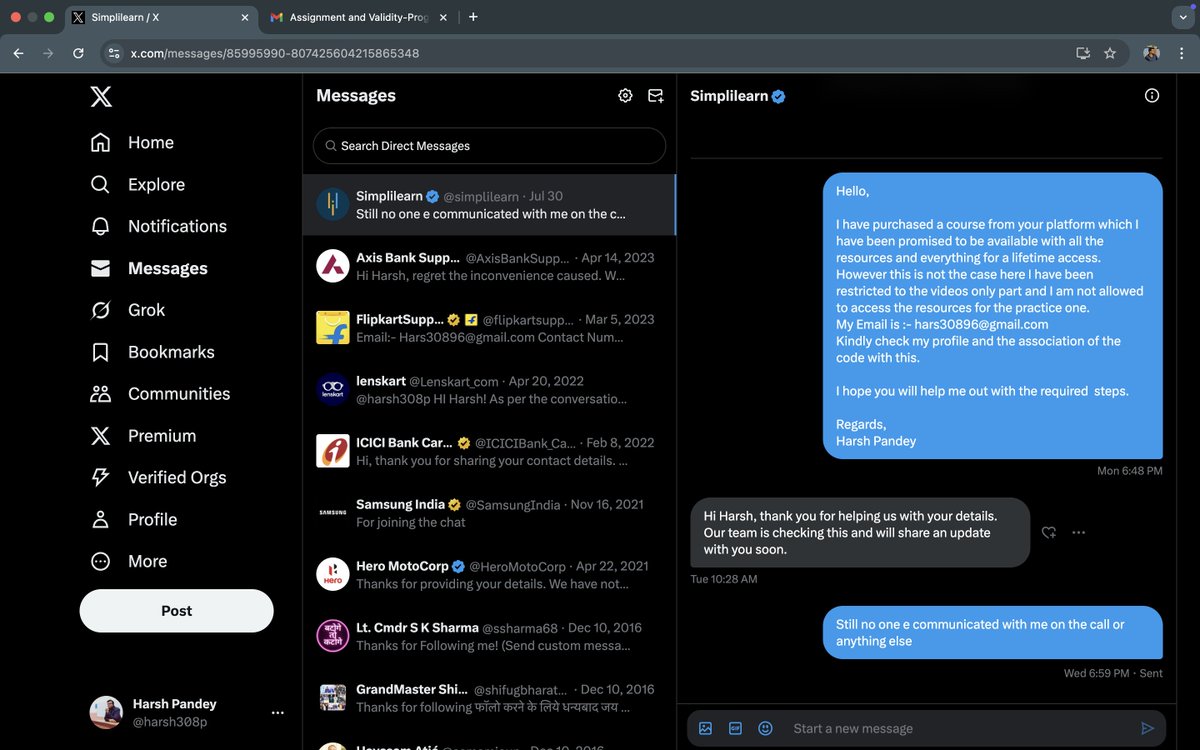Open a new browser tab
This screenshot has width=1200, height=750.
pyautogui.click(x=473, y=17)
